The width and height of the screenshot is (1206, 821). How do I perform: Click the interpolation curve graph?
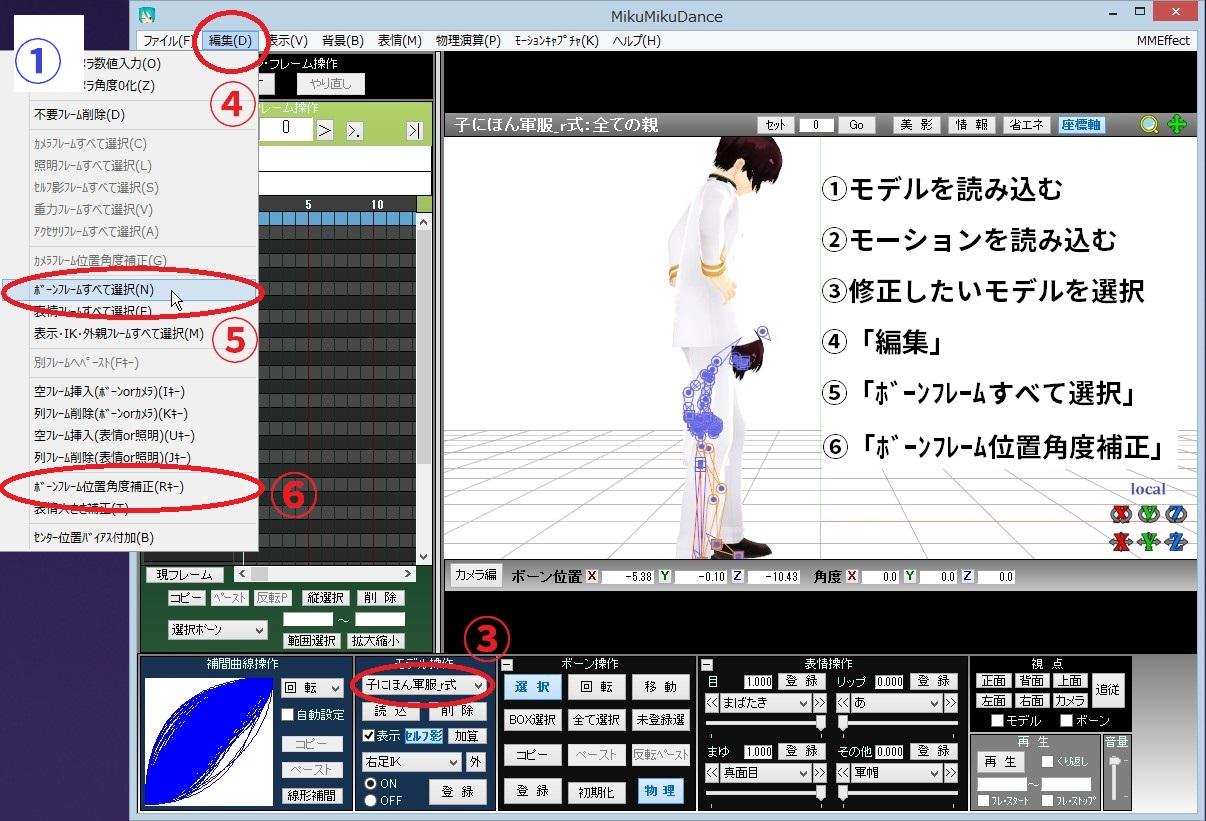pos(208,742)
